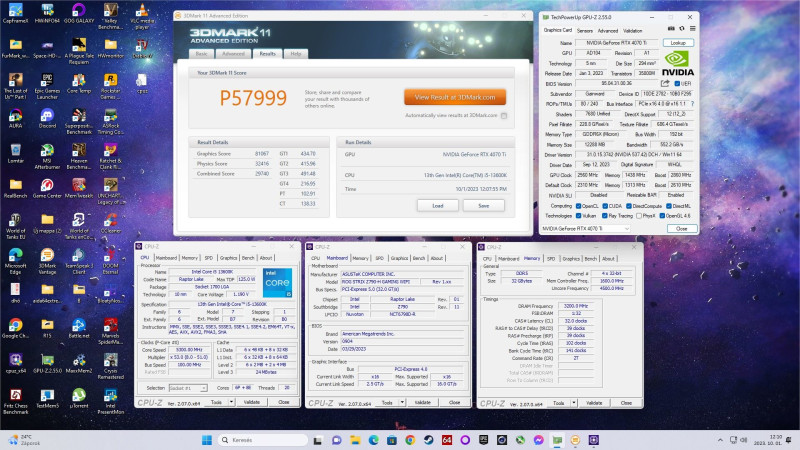The width and height of the screenshot is (800, 450).
Task: Select the Core Temp desktop icon
Action: tap(79, 84)
